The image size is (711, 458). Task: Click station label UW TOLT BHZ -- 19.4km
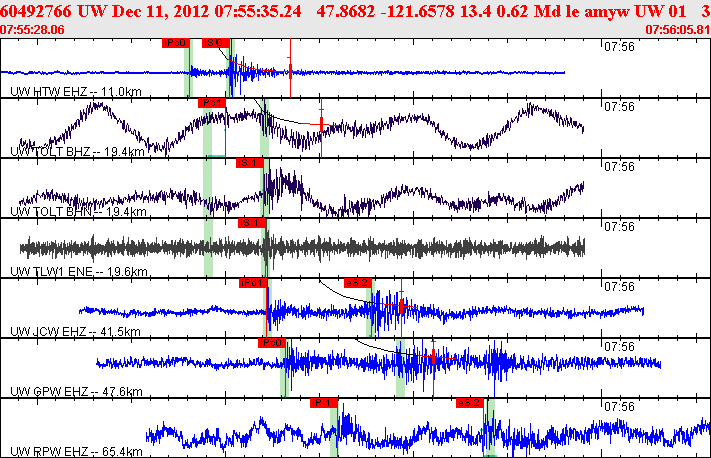pyautogui.click(x=78, y=151)
